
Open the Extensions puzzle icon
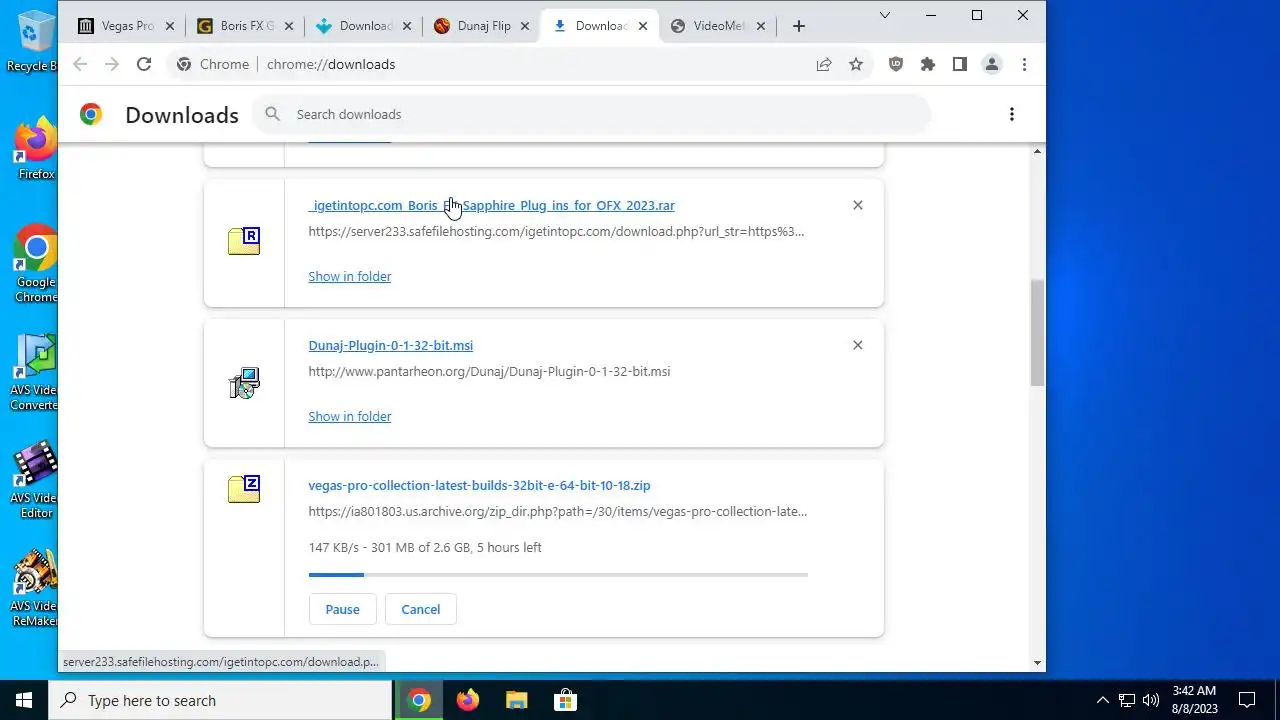coord(928,64)
